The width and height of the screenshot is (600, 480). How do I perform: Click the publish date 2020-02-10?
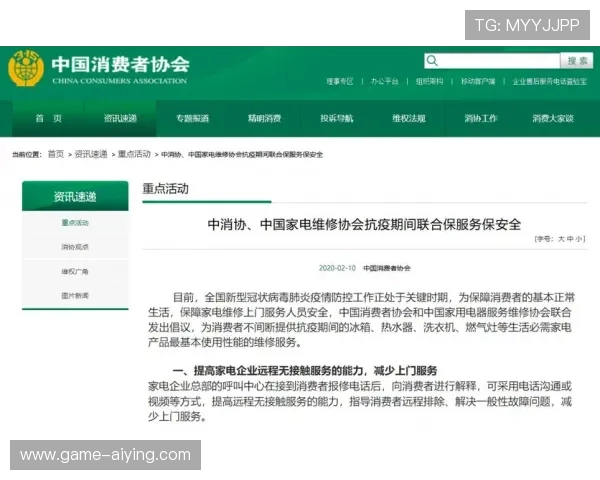[x=337, y=268]
